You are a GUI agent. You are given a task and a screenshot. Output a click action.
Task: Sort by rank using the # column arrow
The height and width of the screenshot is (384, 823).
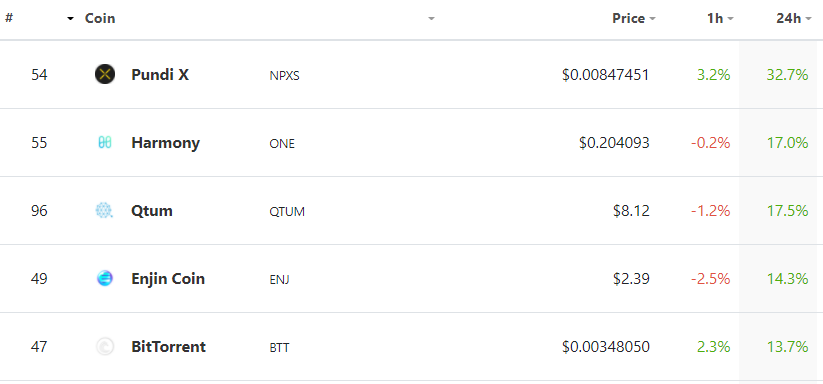(70, 19)
